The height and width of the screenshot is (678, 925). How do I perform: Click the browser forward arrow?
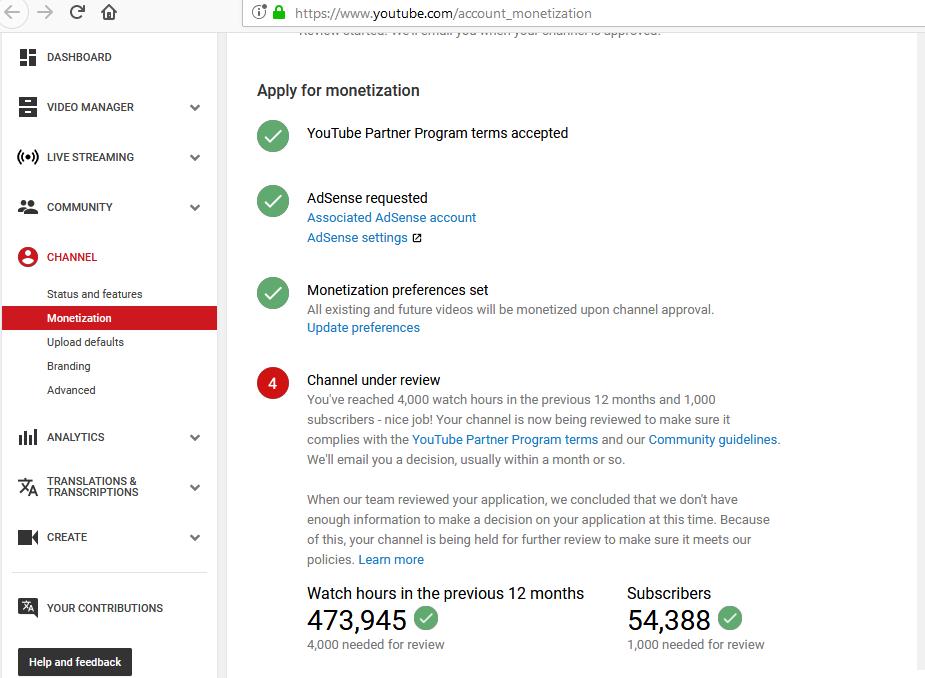[x=45, y=12]
